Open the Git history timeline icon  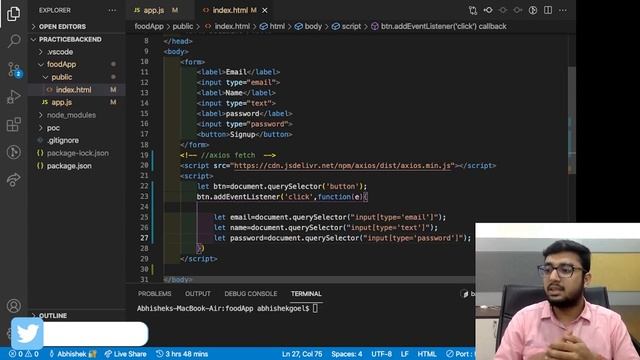coord(13,152)
